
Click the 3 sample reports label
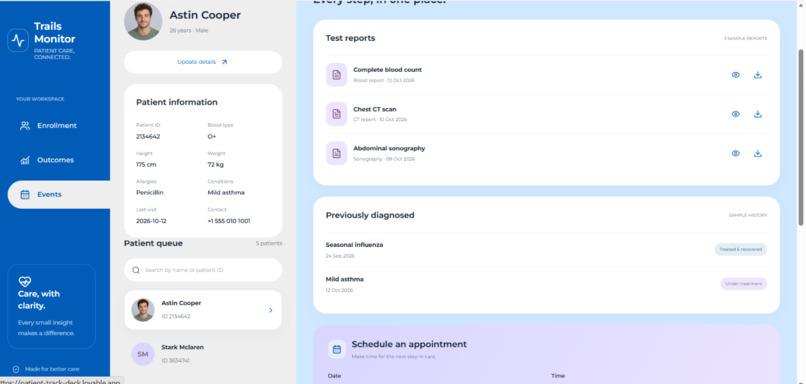tap(745, 39)
